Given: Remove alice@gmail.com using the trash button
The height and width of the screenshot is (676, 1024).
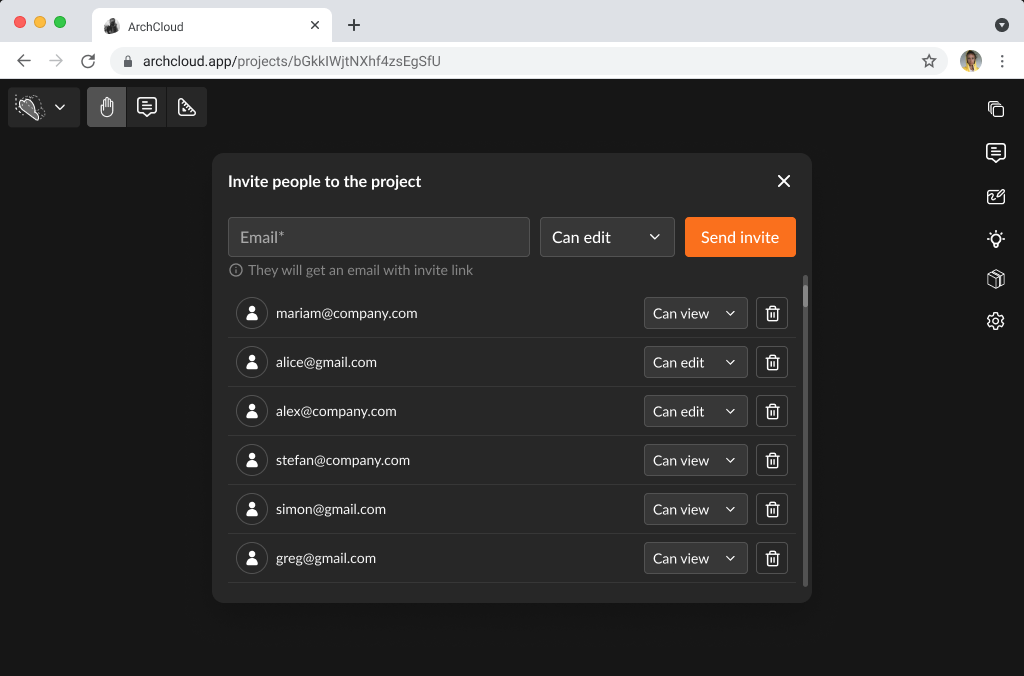Looking at the screenshot, I should point(771,362).
